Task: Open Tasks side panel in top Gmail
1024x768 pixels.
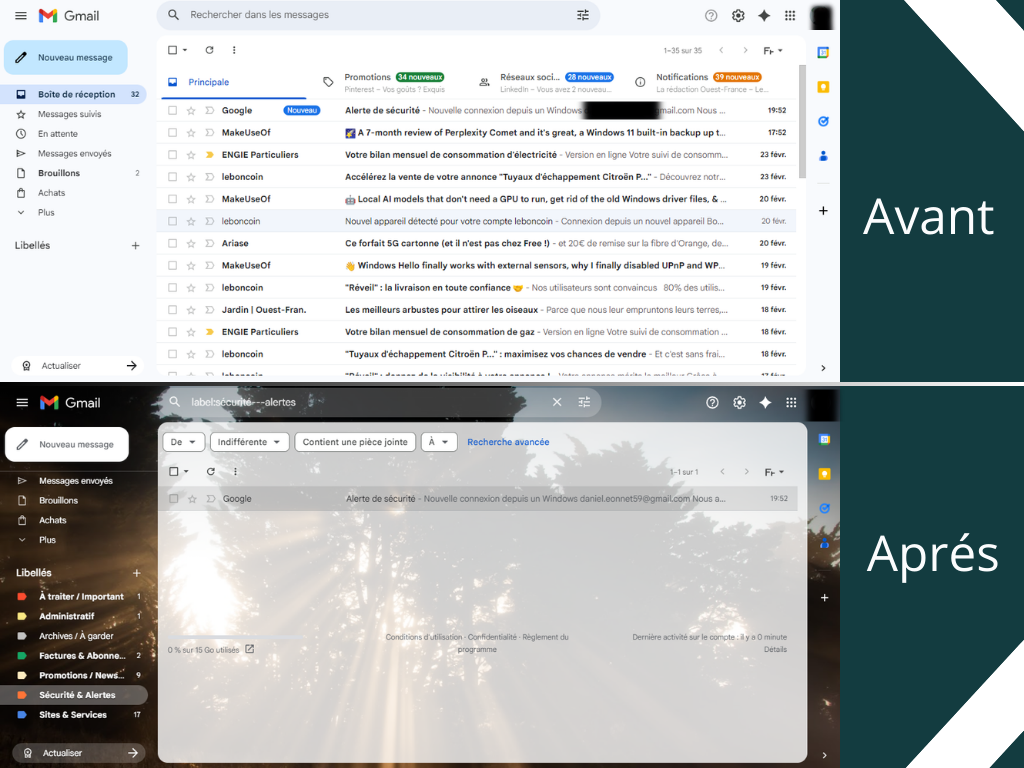Action: tap(824, 121)
